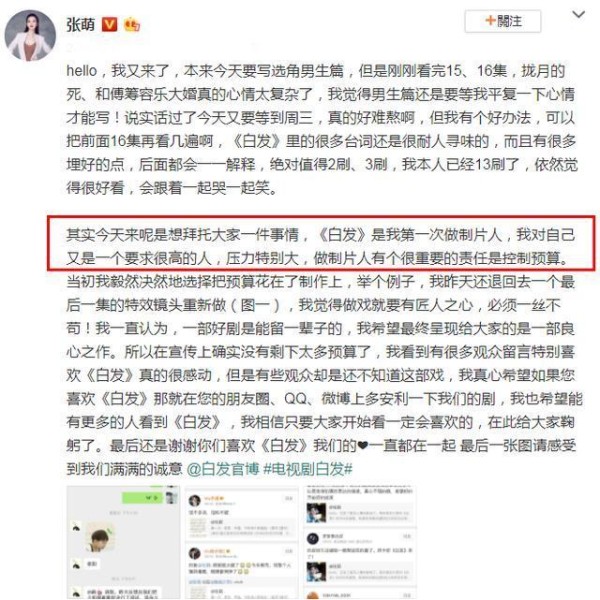Click avatar image inside first thumbnail
Image resolution: width=600 pixels, height=600 pixels.
pyautogui.click(x=101, y=538)
